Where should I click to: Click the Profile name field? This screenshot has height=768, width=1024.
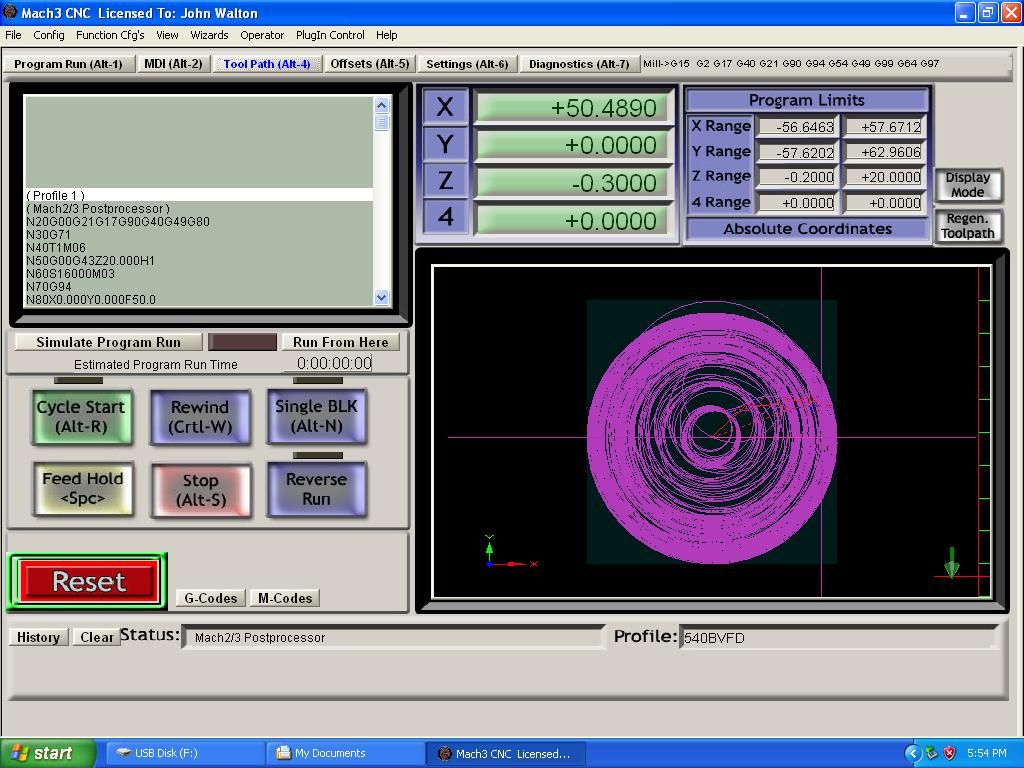pos(839,637)
